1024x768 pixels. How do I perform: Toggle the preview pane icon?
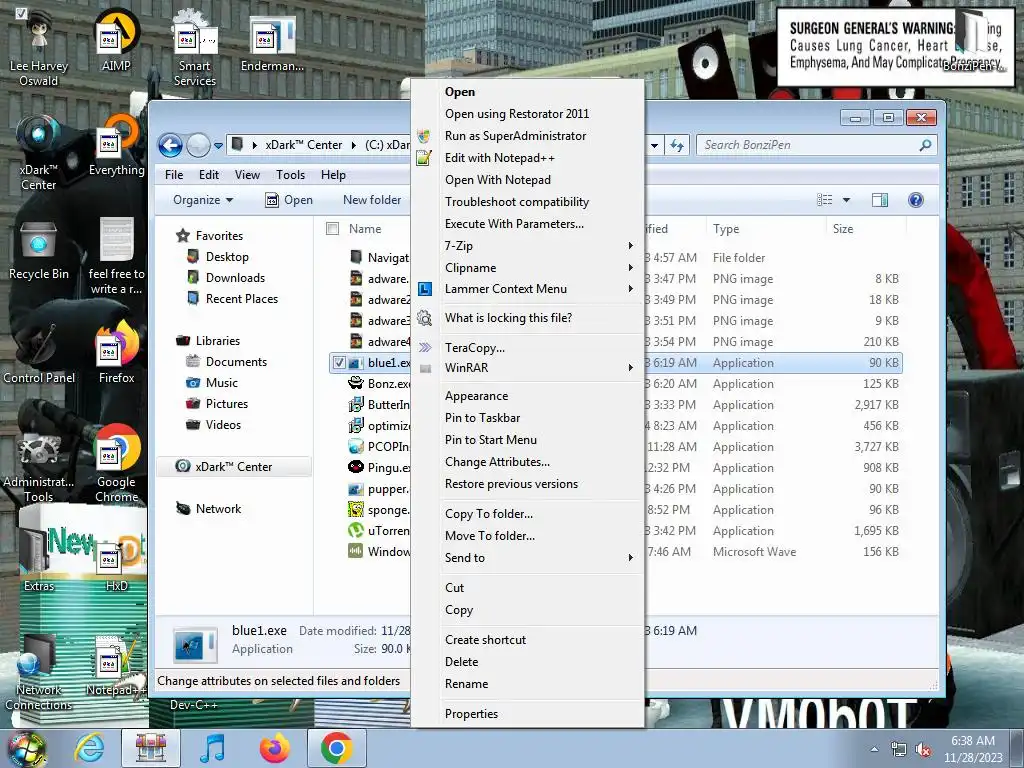pos(880,200)
